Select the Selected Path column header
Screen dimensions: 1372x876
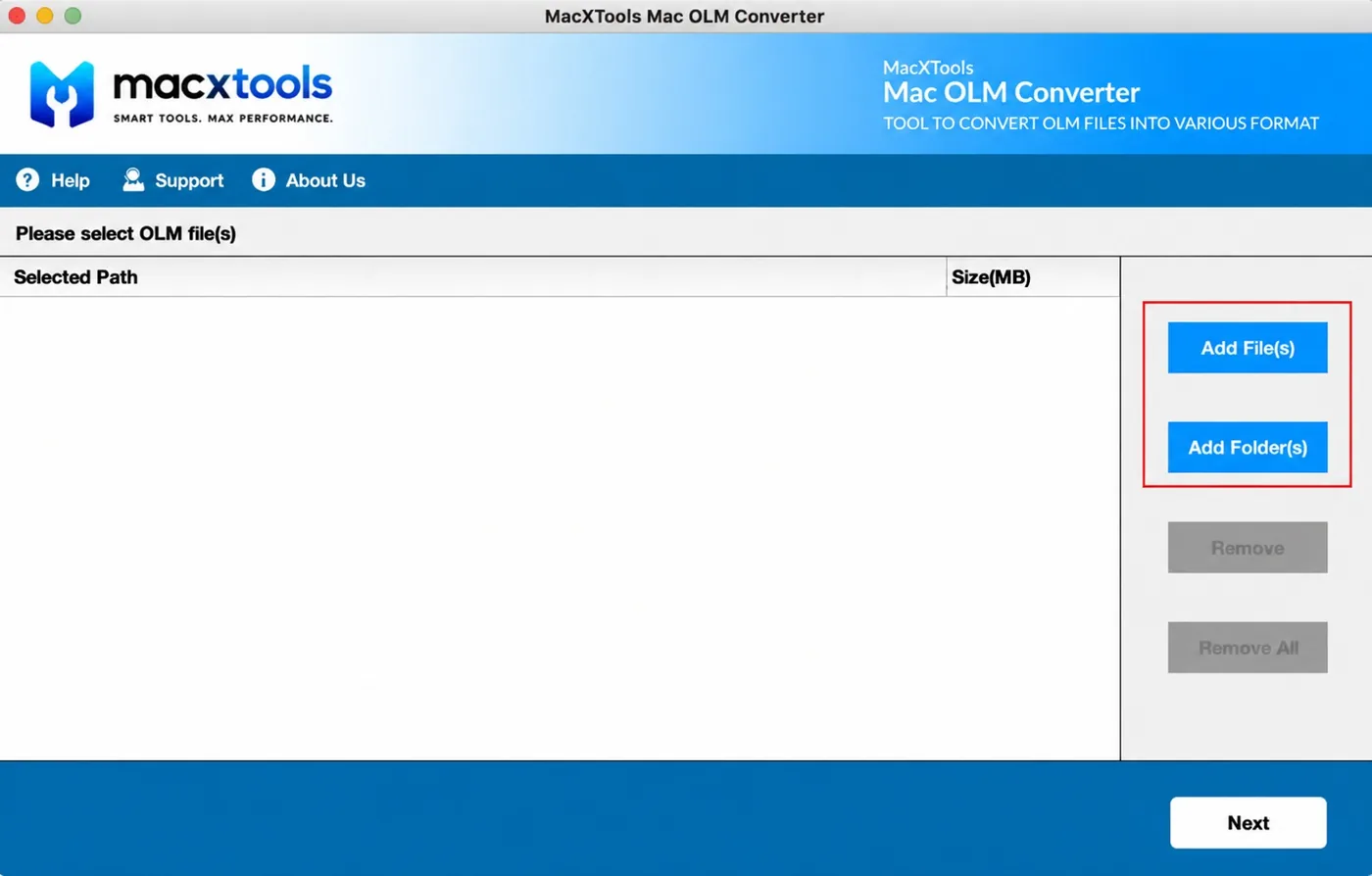click(473, 277)
